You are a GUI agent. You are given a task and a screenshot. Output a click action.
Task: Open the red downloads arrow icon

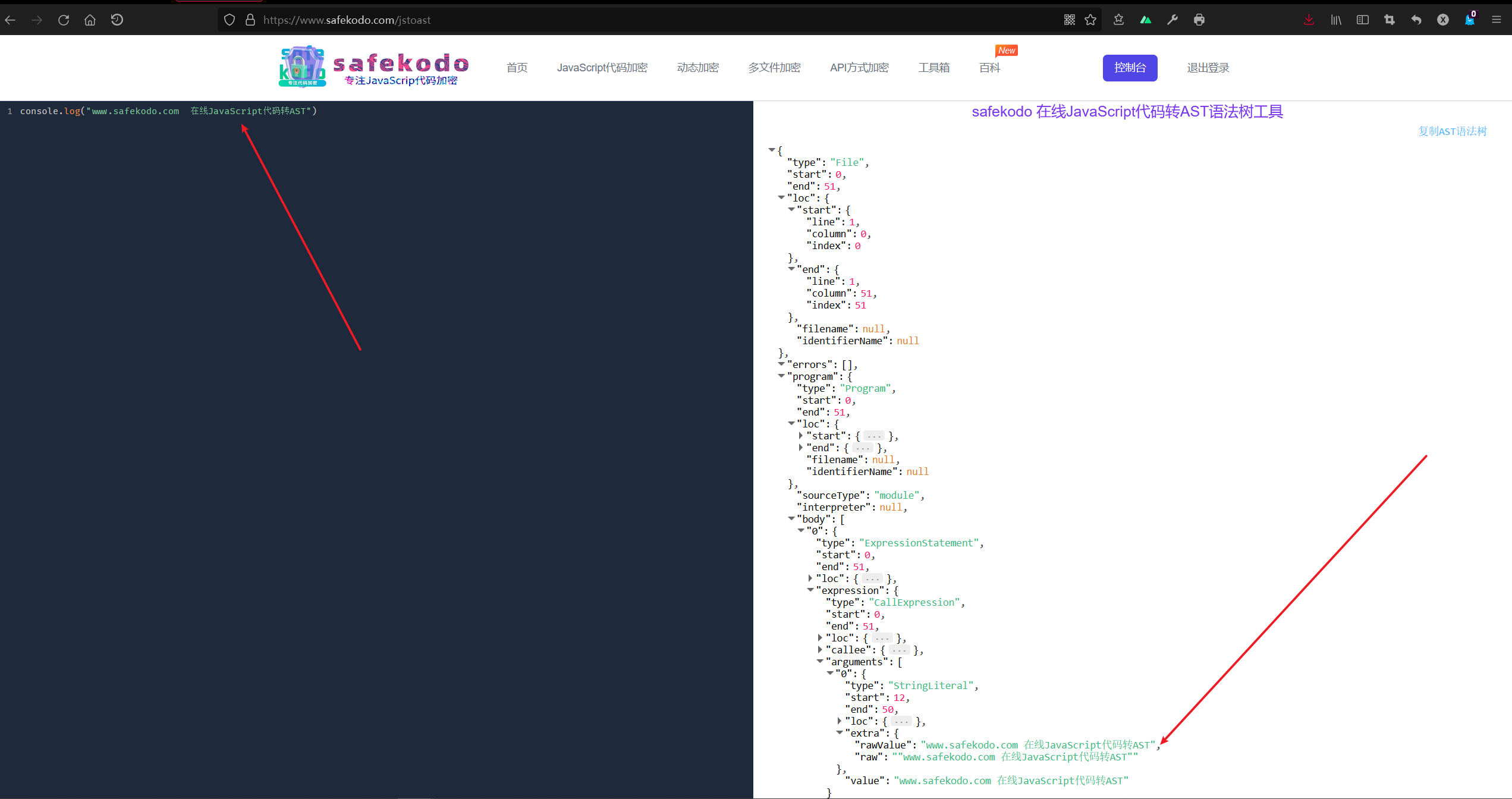coord(1309,20)
